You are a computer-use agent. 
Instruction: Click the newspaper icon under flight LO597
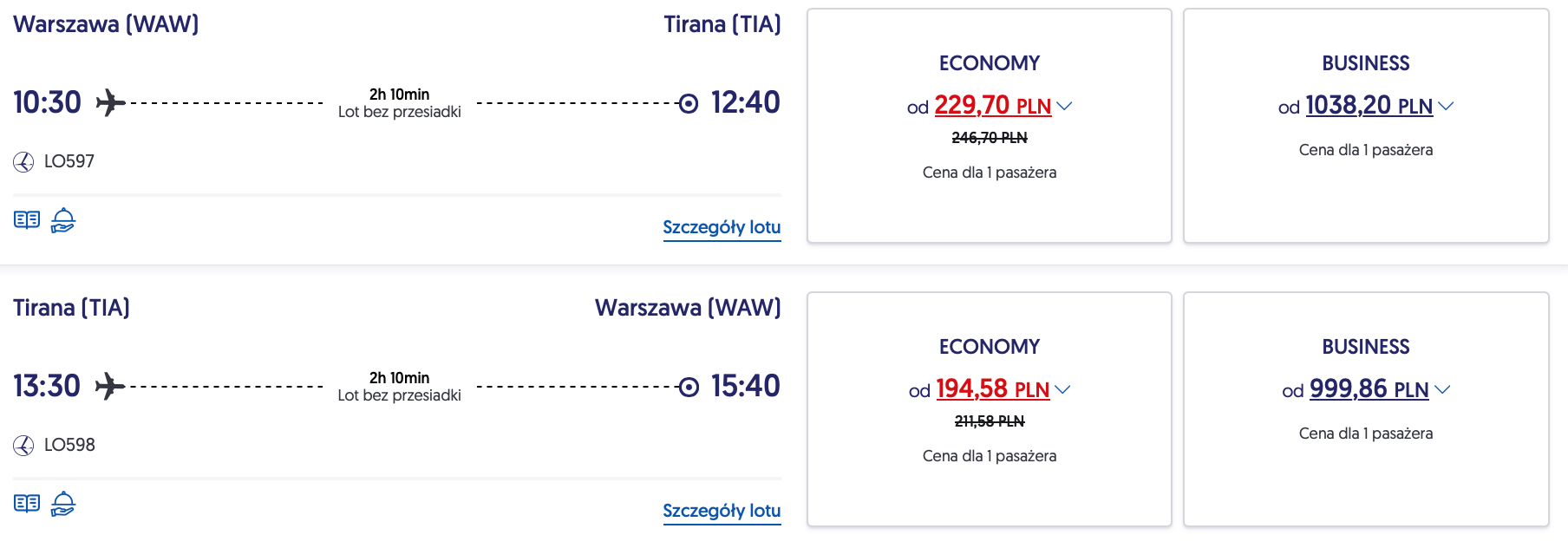tap(27, 220)
